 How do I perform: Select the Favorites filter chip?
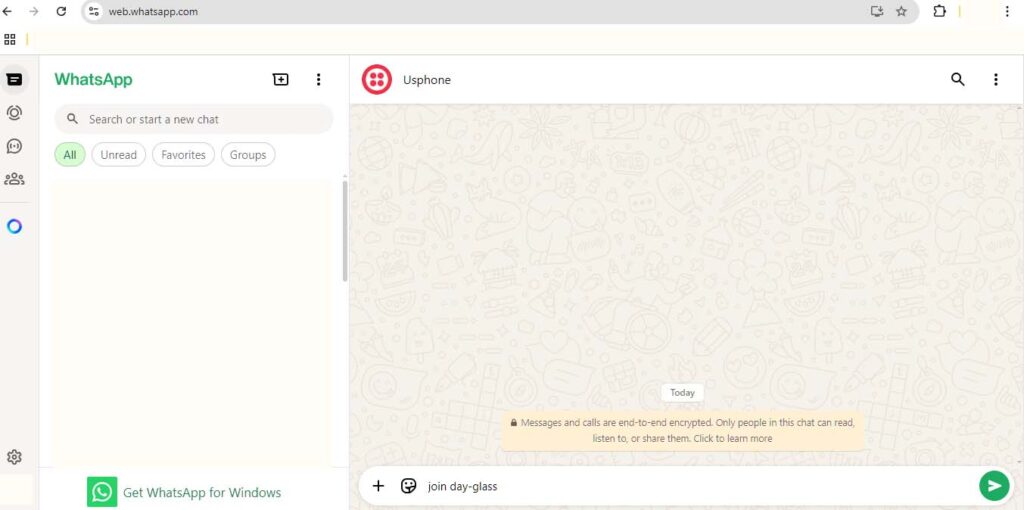(x=184, y=155)
